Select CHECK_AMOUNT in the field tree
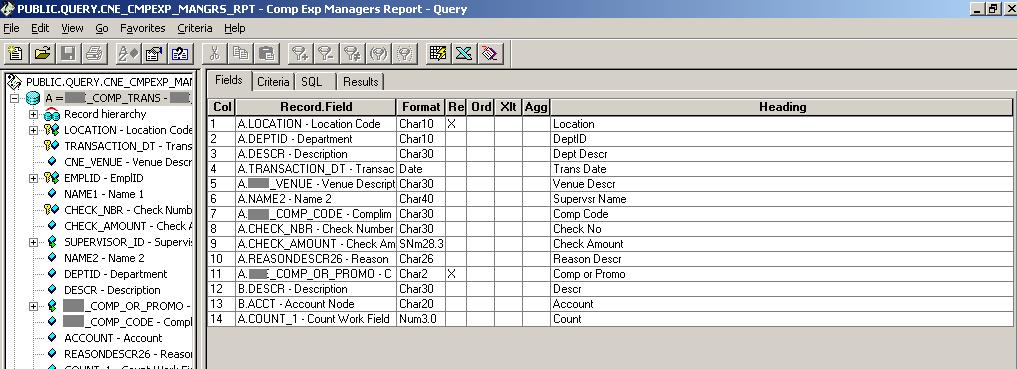The width and height of the screenshot is (1017, 369). click(128, 226)
